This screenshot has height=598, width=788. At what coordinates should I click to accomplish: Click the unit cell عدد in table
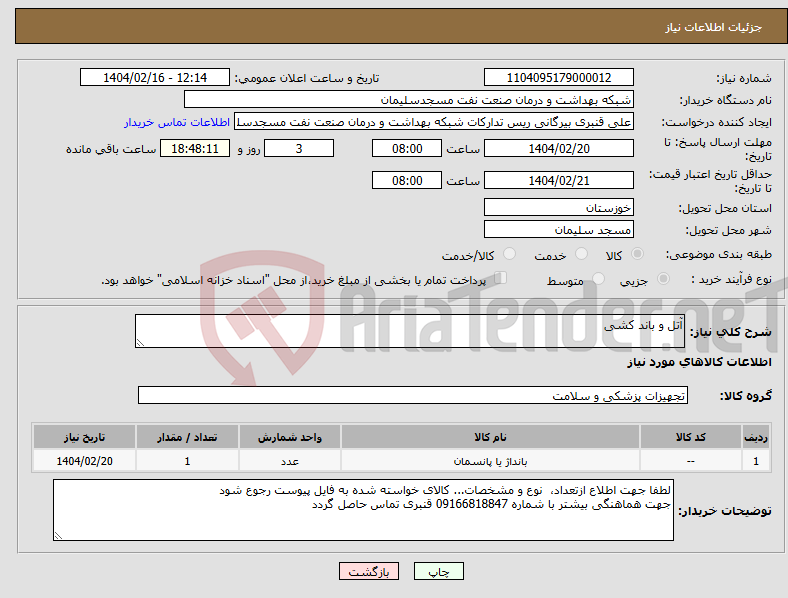(x=290, y=461)
